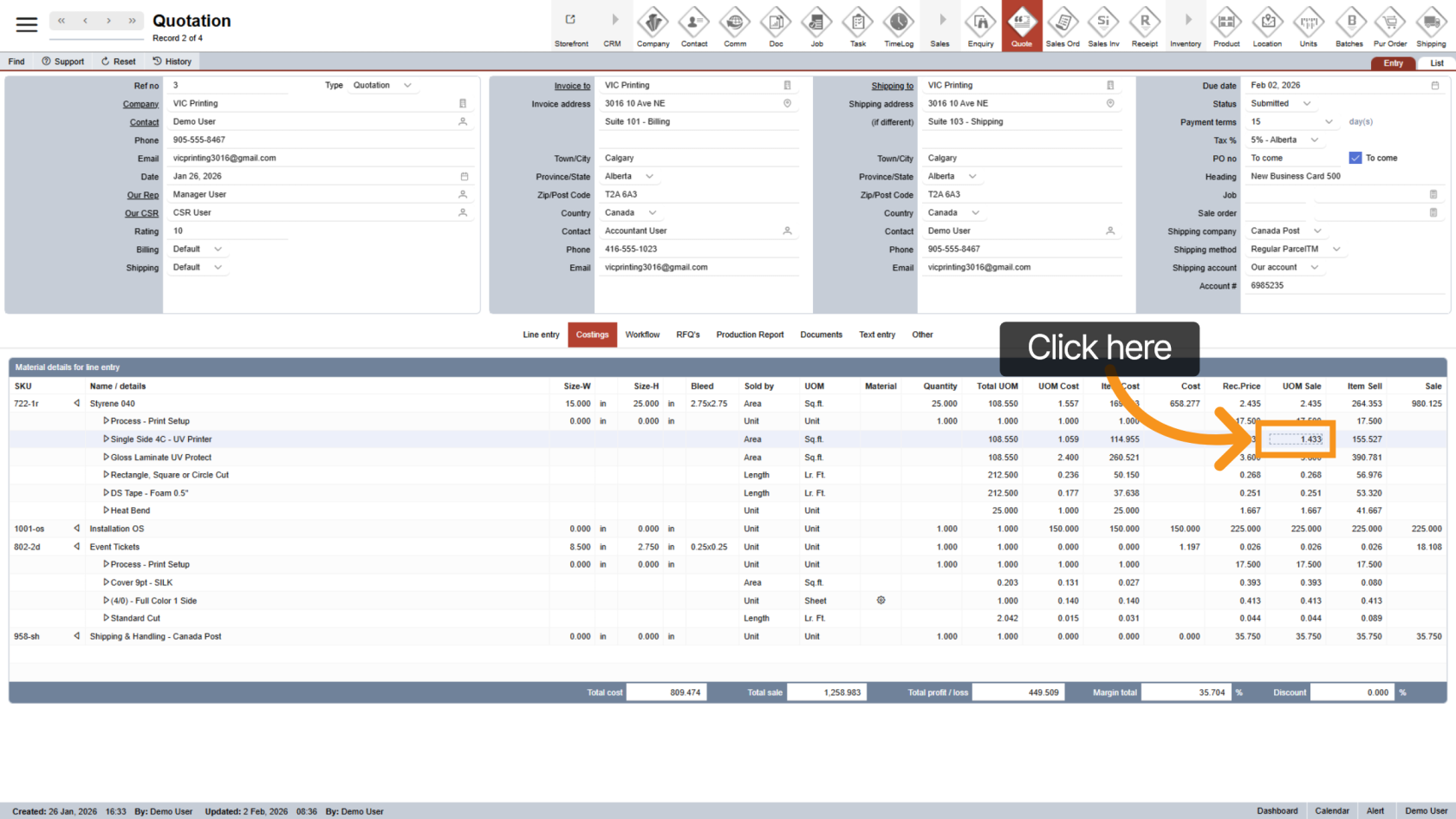Click gear icon in Full Color row
The height and width of the screenshot is (819, 1456).
pyautogui.click(x=881, y=601)
